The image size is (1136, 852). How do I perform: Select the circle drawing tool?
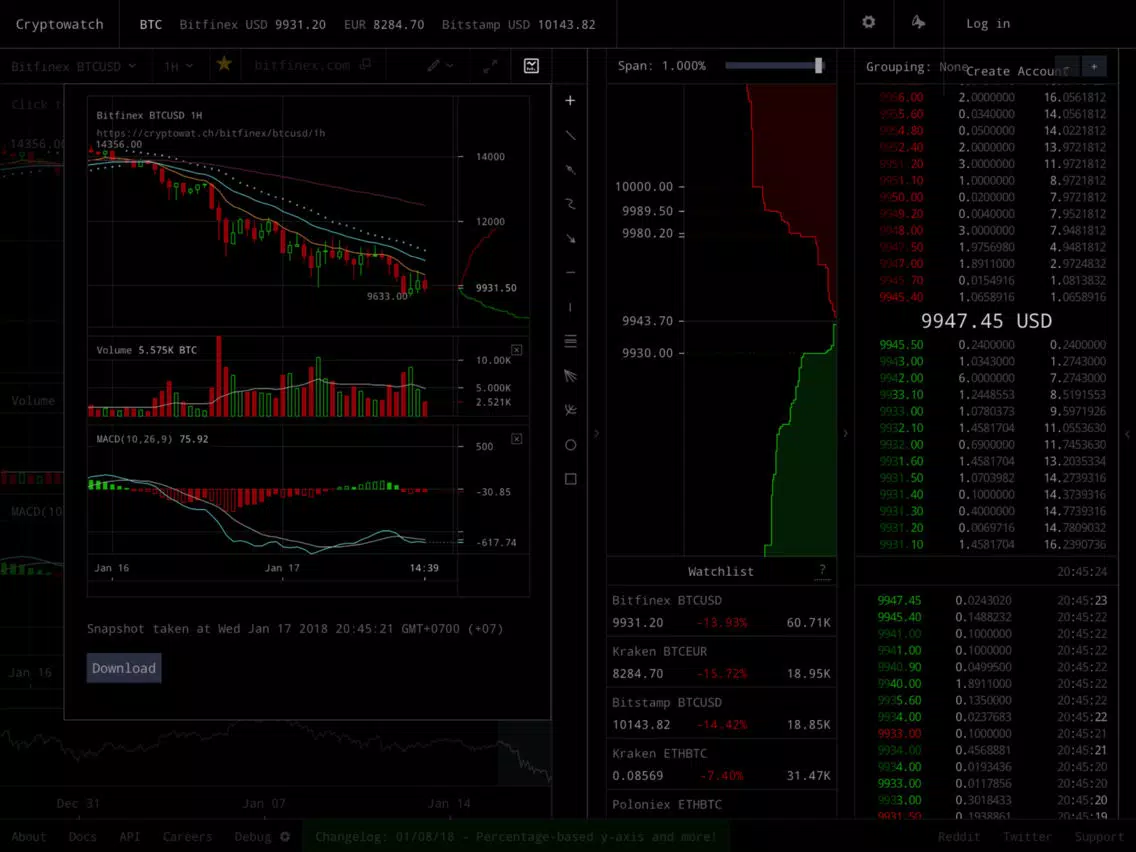(x=570, y=445)
